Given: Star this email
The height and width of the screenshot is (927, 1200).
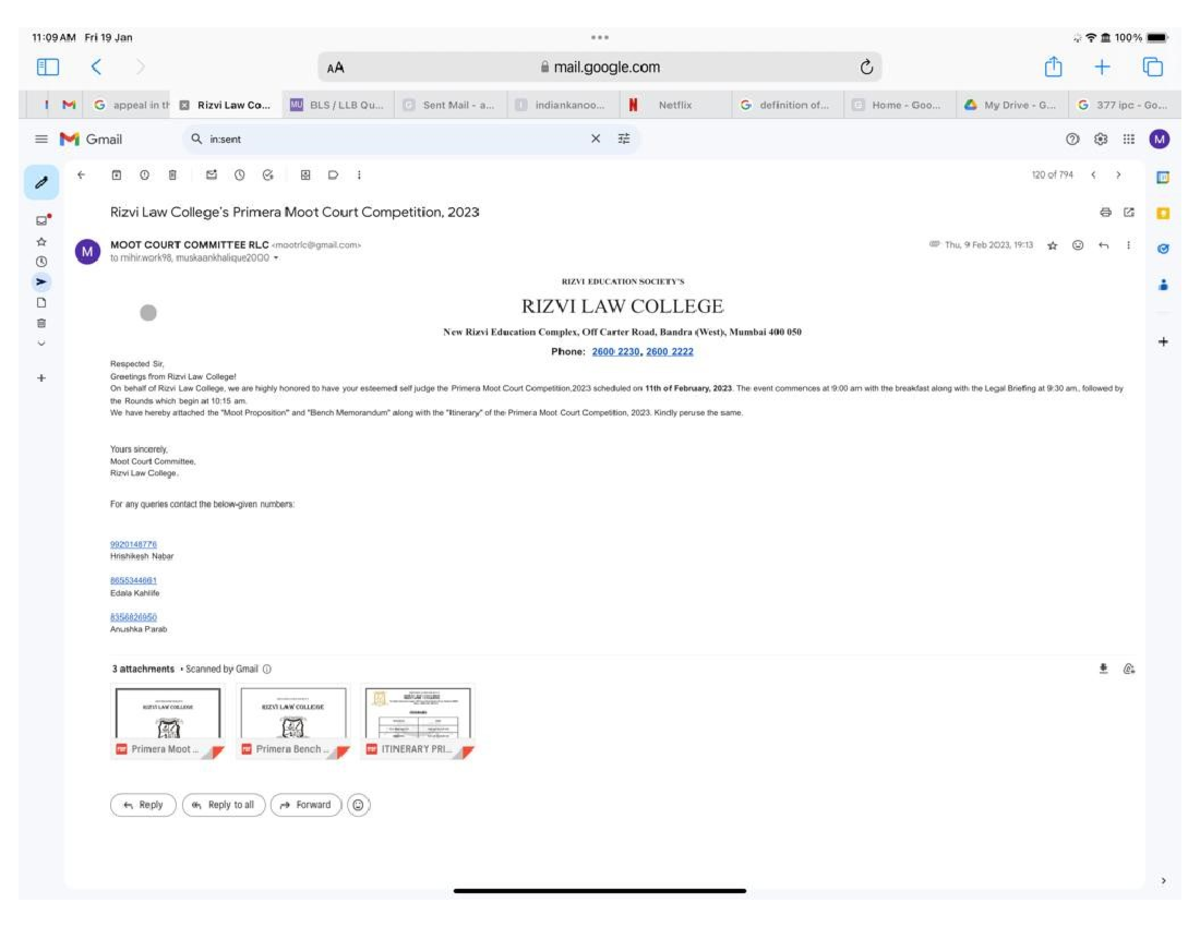Looking at the screenshot, I should (x=1052, y=245).
